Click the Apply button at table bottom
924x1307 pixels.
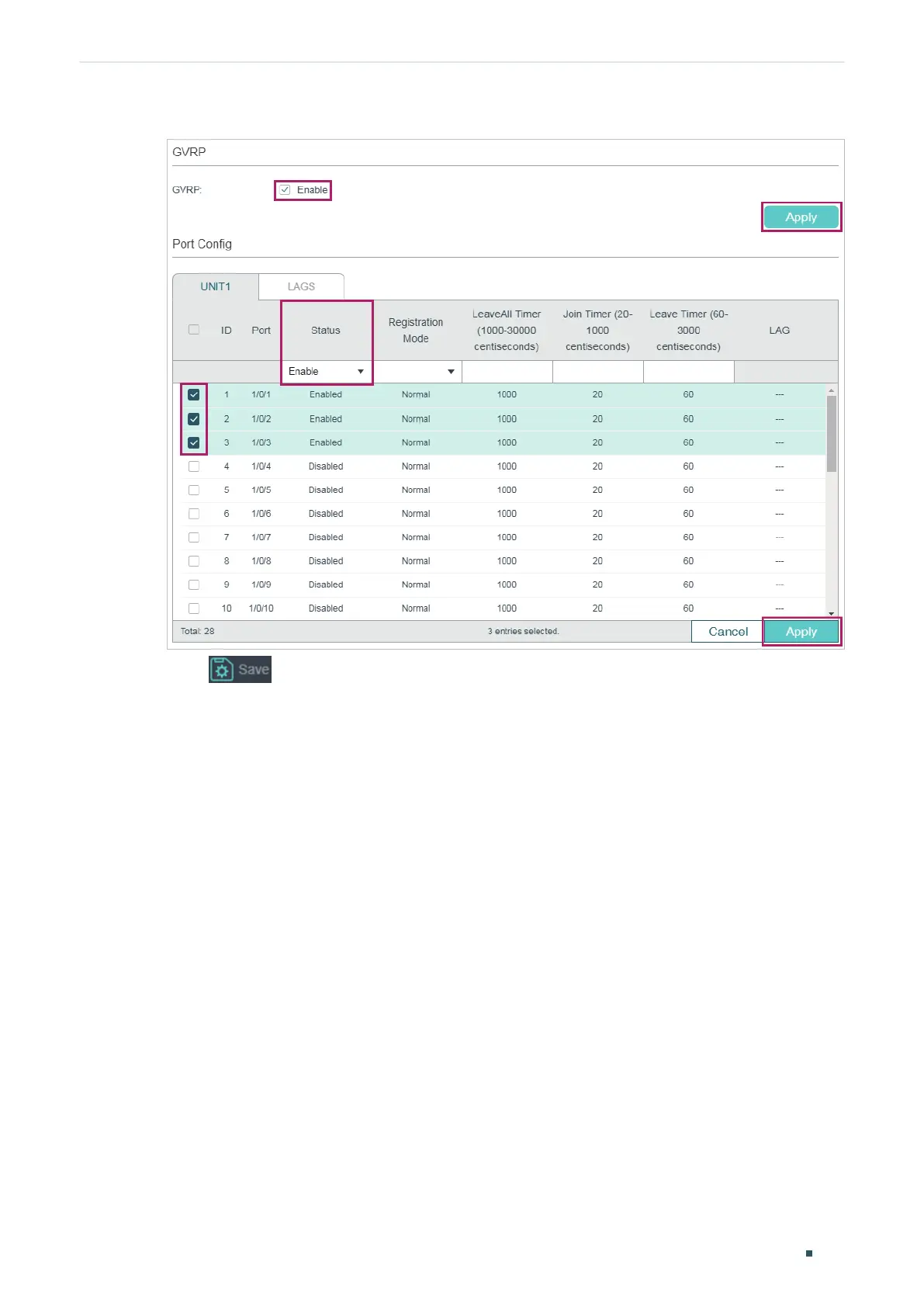coord(801,632)
